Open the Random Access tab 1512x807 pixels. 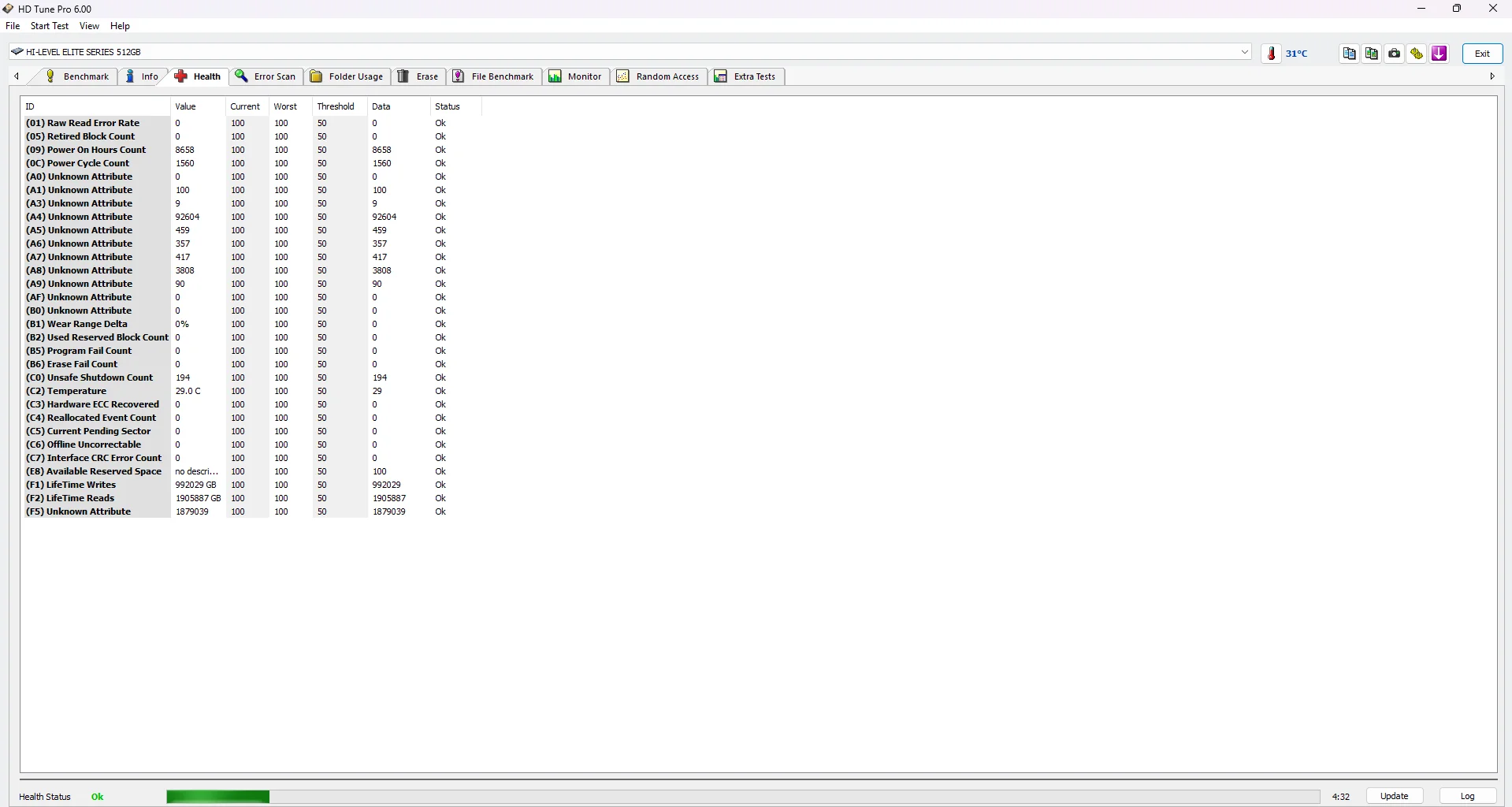pyautogui.click(x=659, y=76)
